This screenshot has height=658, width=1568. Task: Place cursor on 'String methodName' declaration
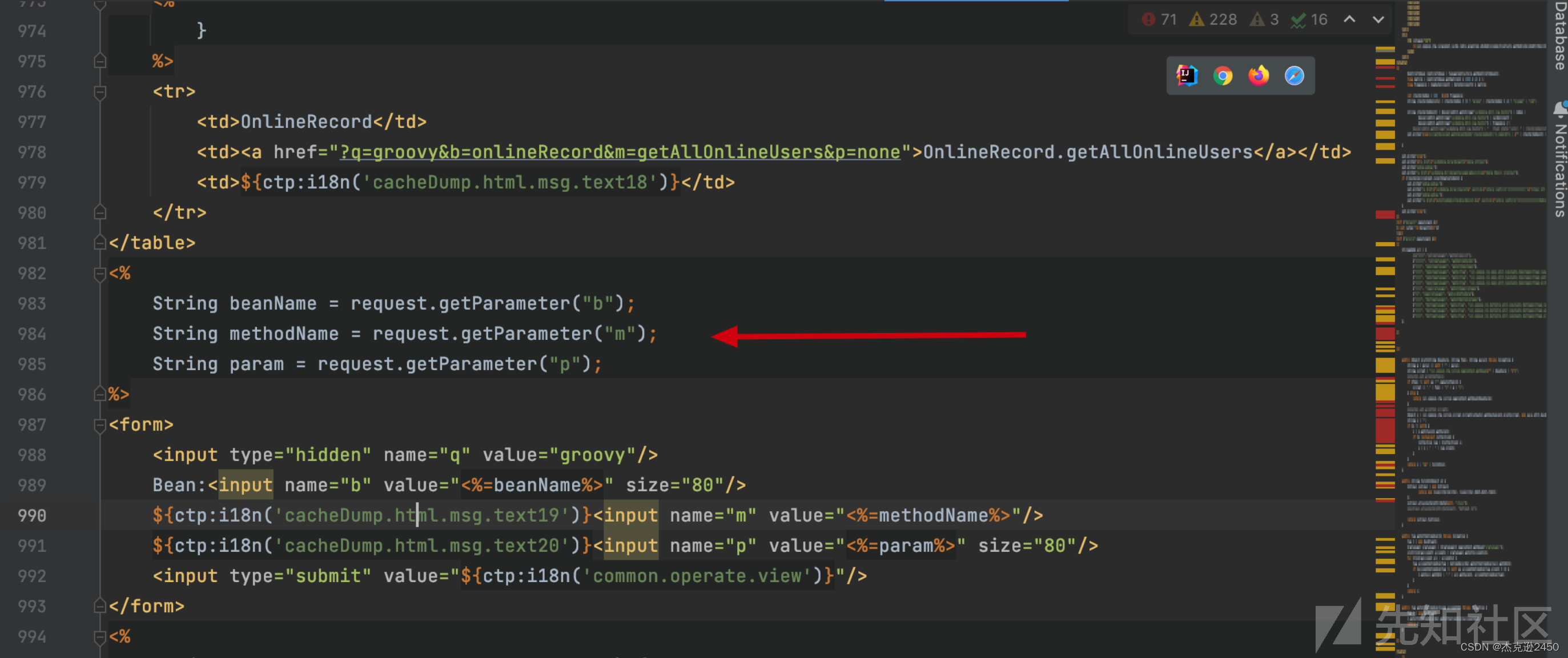click(246, 334)
